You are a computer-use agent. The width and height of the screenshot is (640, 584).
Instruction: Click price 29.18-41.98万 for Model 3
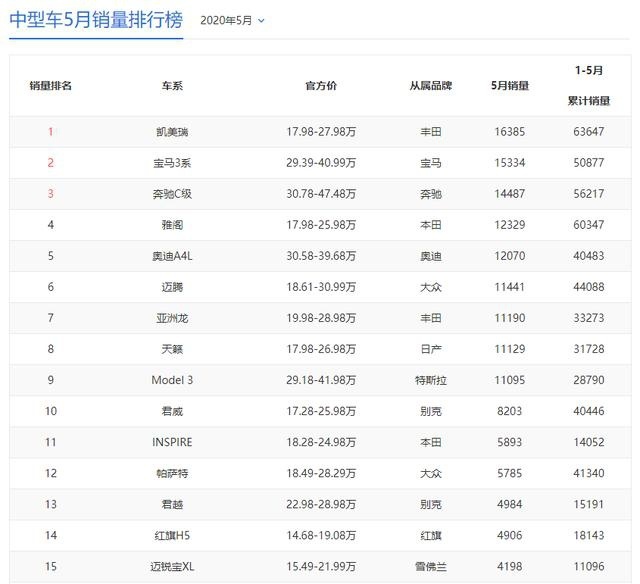click(x=321, y=380)
